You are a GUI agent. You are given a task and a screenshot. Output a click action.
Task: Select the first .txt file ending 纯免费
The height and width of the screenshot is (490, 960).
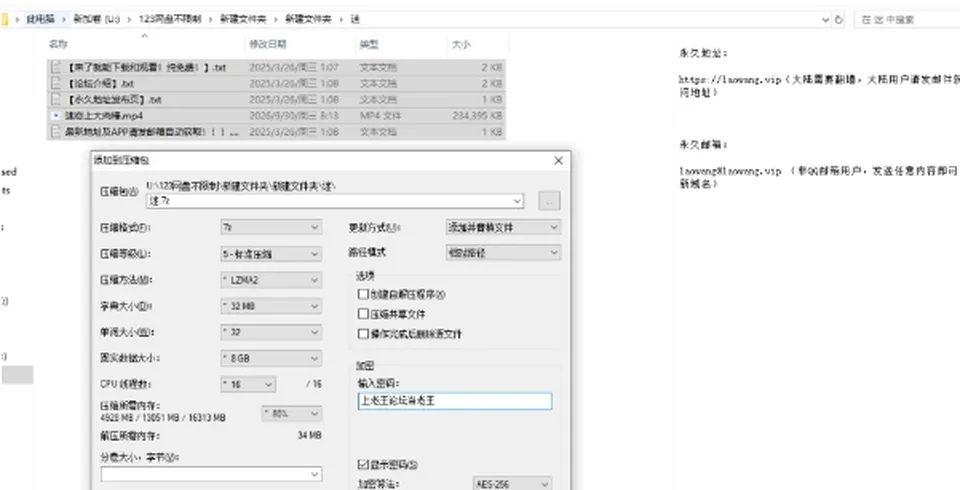pyautogui.click(x=146, y=67)
